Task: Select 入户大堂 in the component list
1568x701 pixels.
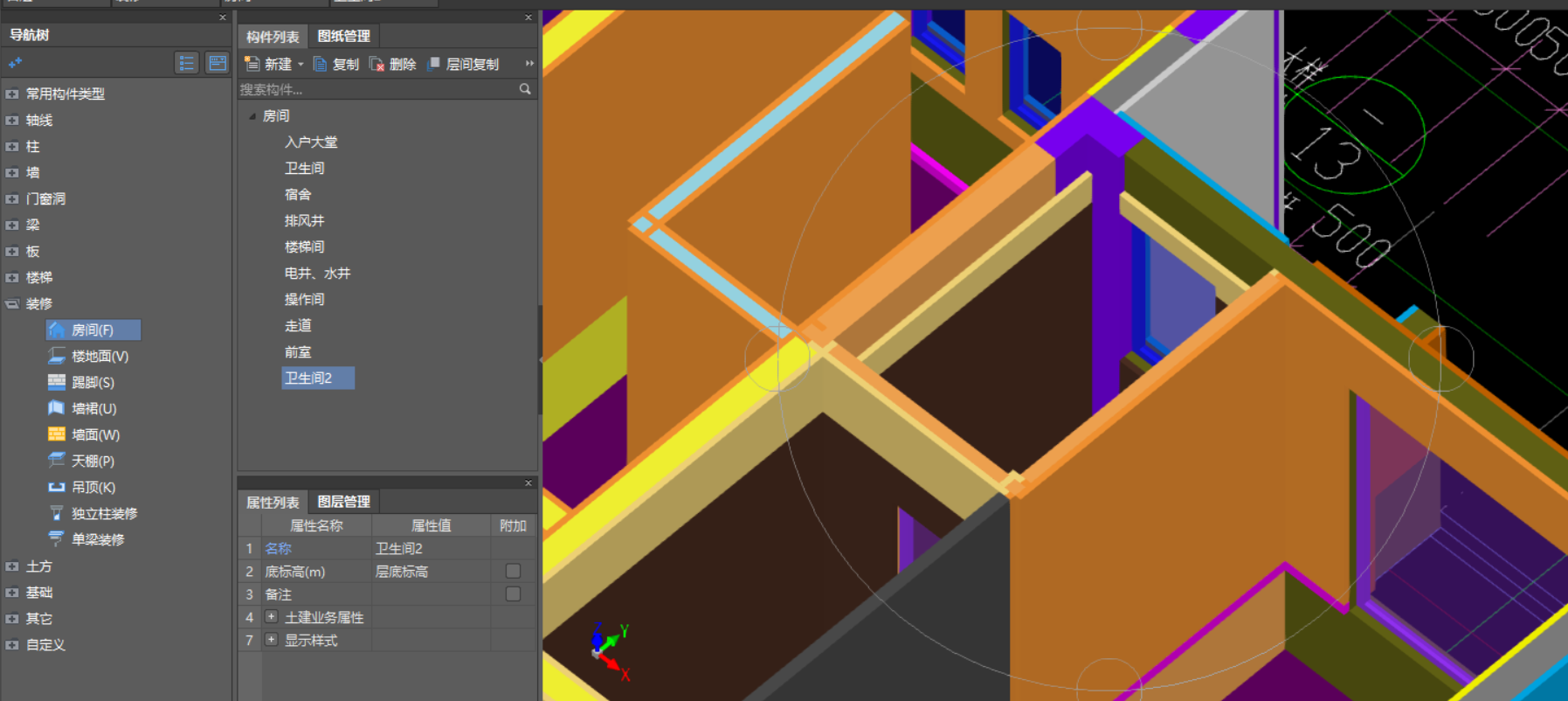Action: pos(311,142)
